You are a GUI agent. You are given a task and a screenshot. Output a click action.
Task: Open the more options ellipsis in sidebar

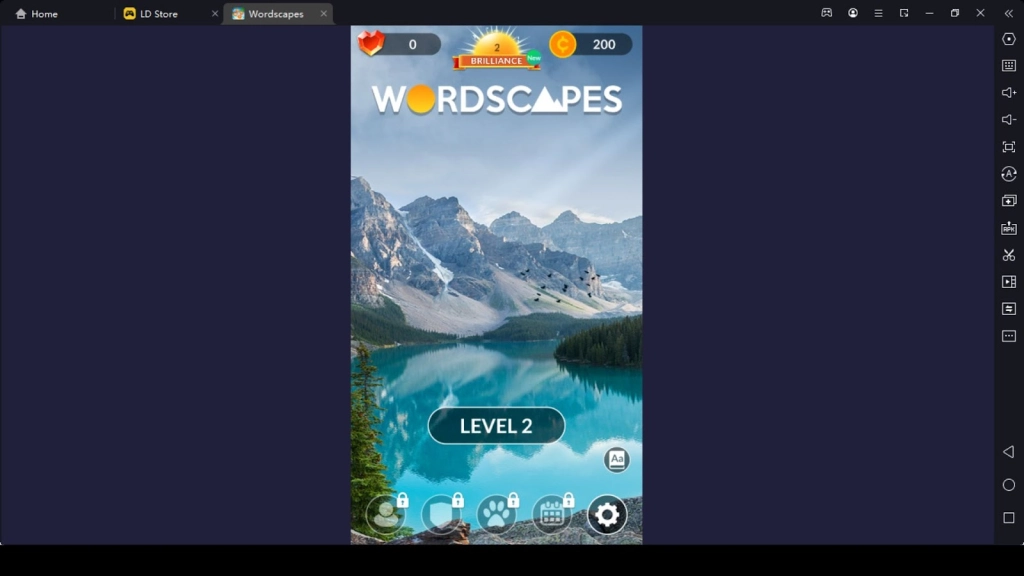1009,336
